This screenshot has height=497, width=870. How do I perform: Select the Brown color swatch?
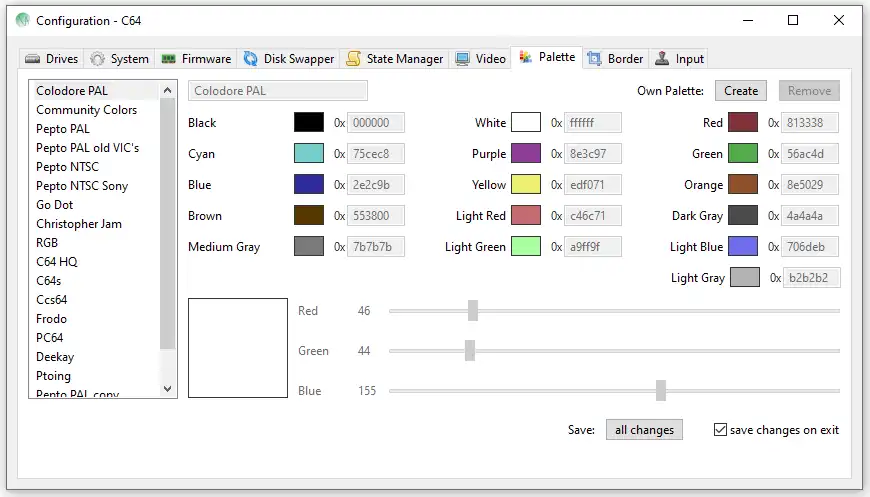309,216
